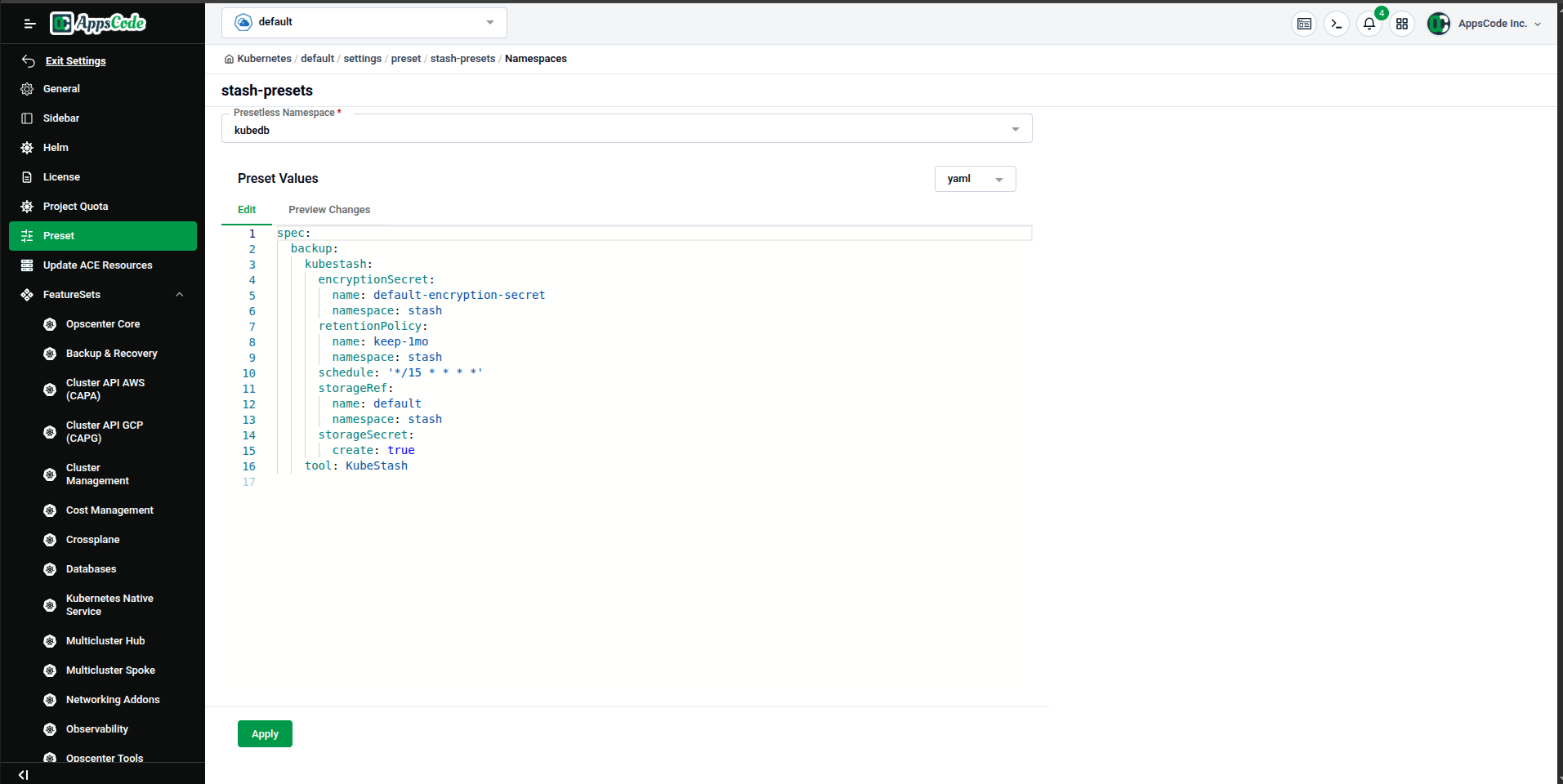Change yaml format using the dropdown
Viewport: 1563px width, 784px height.
[x=975, y=178]
